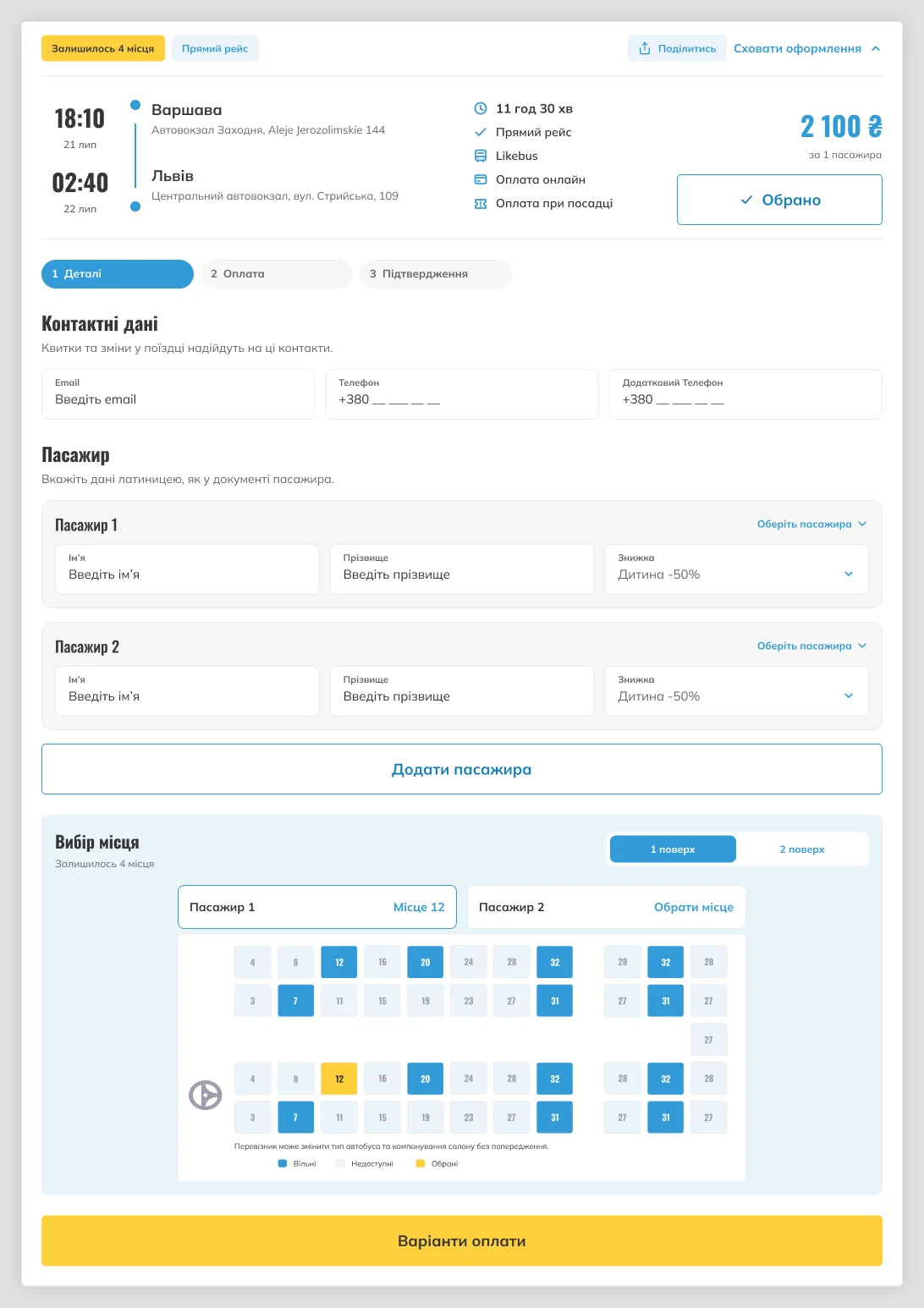Select the yellow chosen seat 12

click(x=339, y=1079)
